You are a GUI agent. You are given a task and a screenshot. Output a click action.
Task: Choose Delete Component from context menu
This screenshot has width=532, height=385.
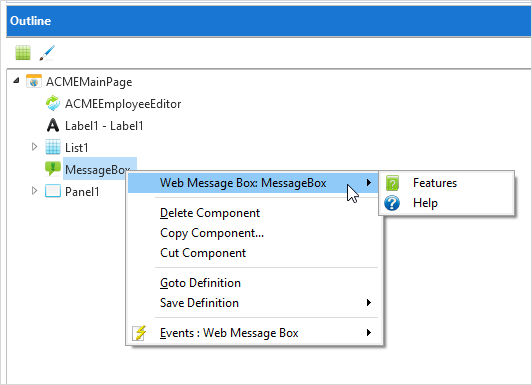click(210, 213)
